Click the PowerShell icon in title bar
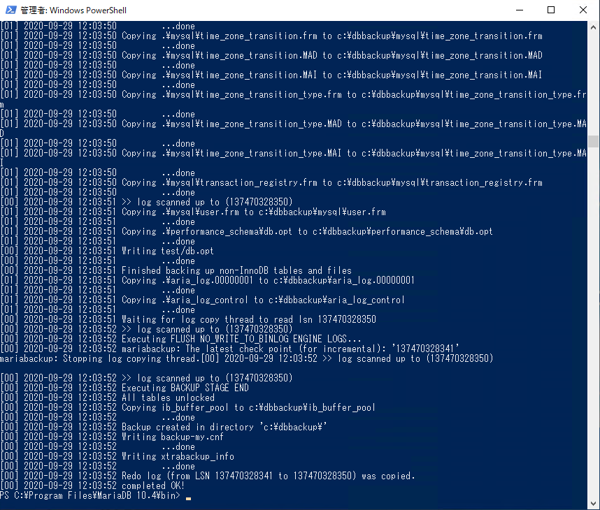The image size is (600, 510). [10, 10]
